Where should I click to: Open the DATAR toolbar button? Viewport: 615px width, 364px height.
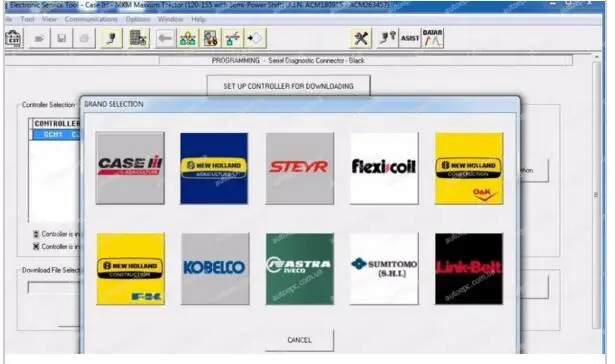433,38
